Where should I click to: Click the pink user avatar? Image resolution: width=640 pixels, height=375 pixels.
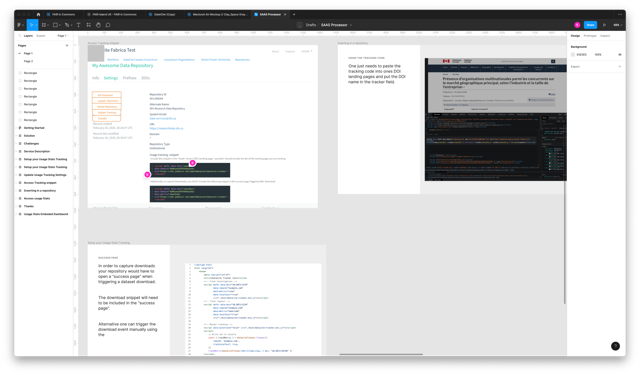[x=577, y=25]
